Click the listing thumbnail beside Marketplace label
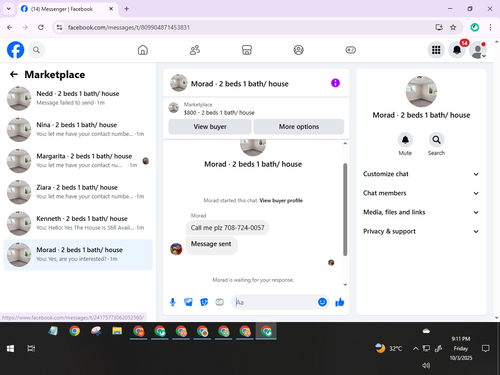Screen dimensions: 500x375 [x=174, y=108]
